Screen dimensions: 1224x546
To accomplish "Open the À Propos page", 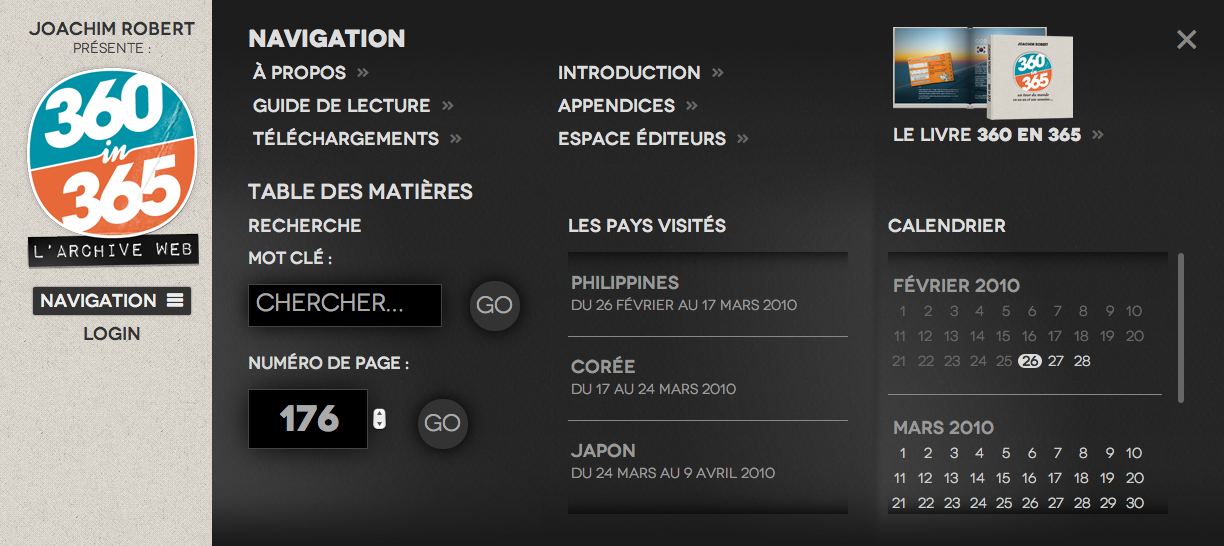I will tap(300, 73).
